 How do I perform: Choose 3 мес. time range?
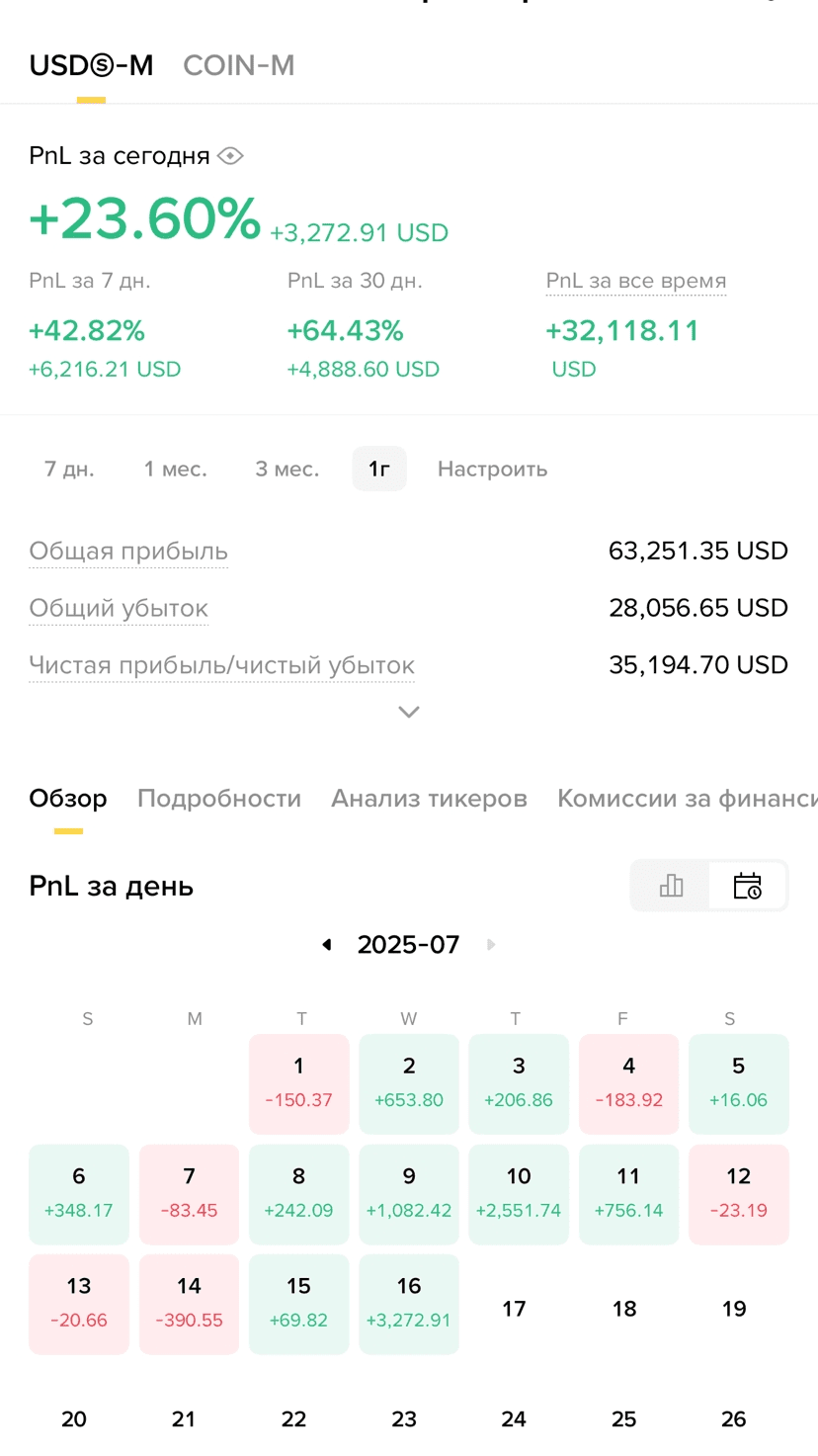(x=287, y=469)
